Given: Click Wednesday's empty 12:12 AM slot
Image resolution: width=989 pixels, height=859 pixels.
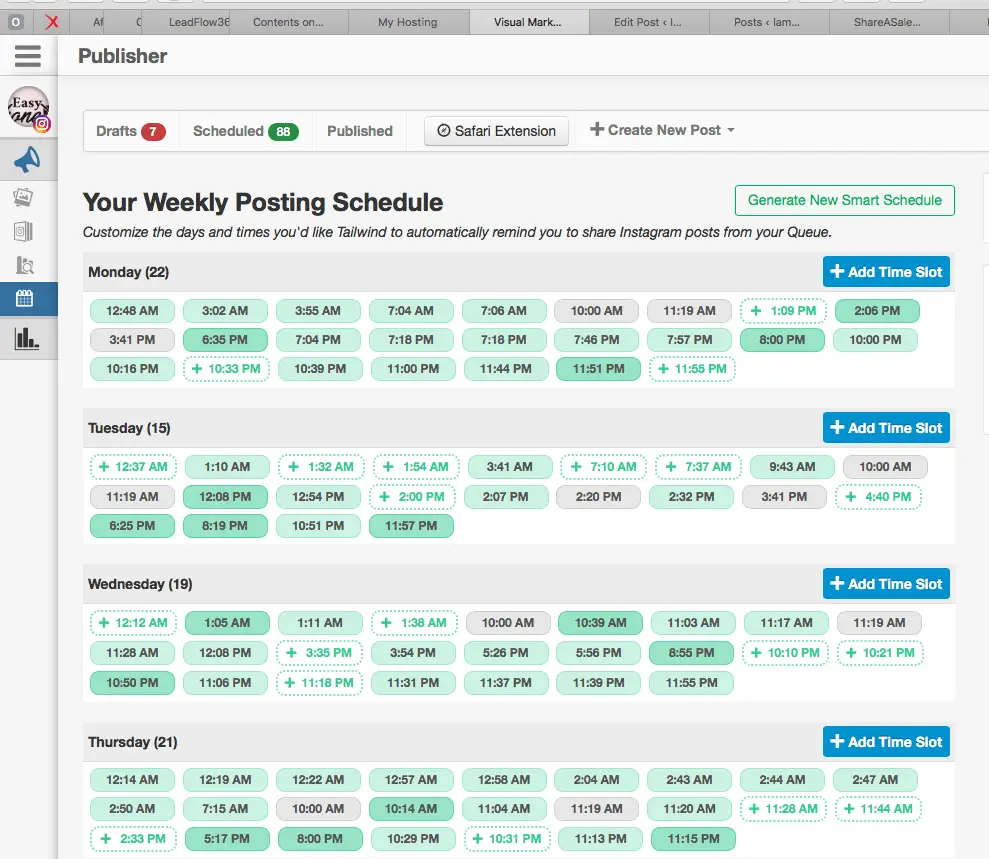Looking at the screenshot, I should tap(133, 623).
